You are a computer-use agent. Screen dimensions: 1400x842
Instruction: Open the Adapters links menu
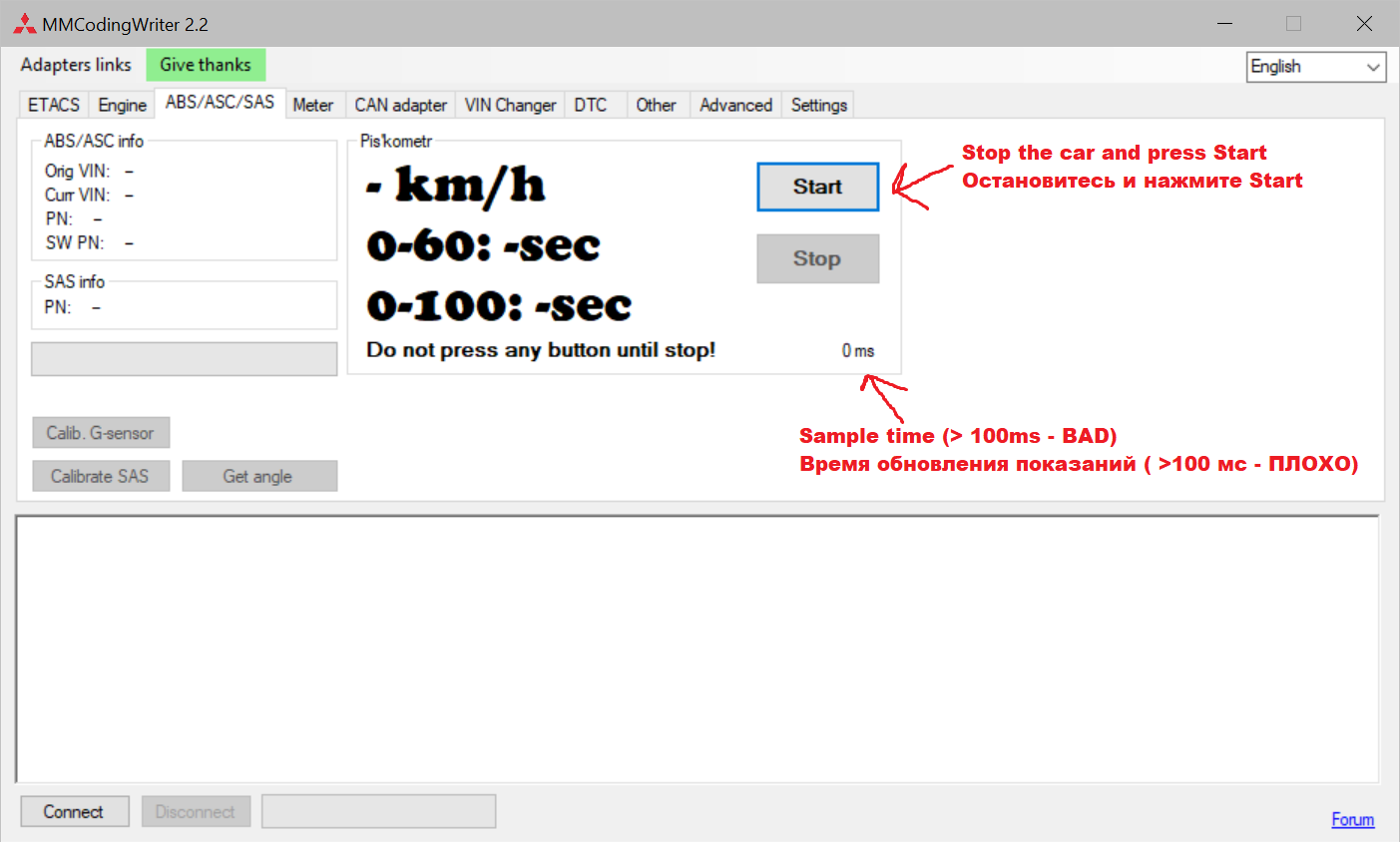coord(76,65)
